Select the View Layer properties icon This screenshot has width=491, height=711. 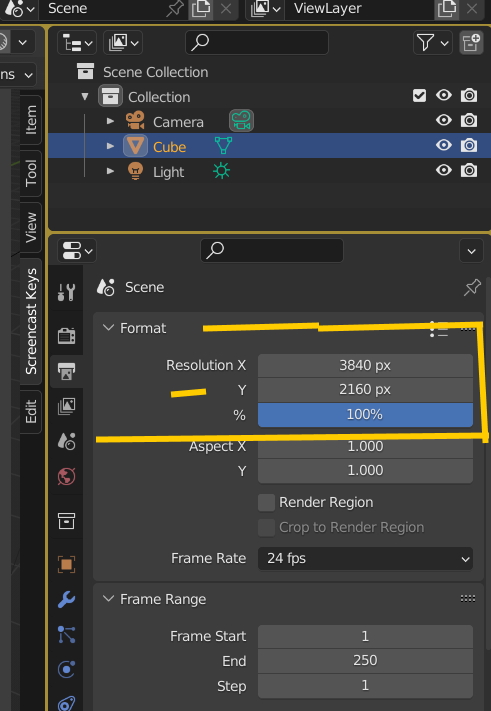tap(67, 406)
